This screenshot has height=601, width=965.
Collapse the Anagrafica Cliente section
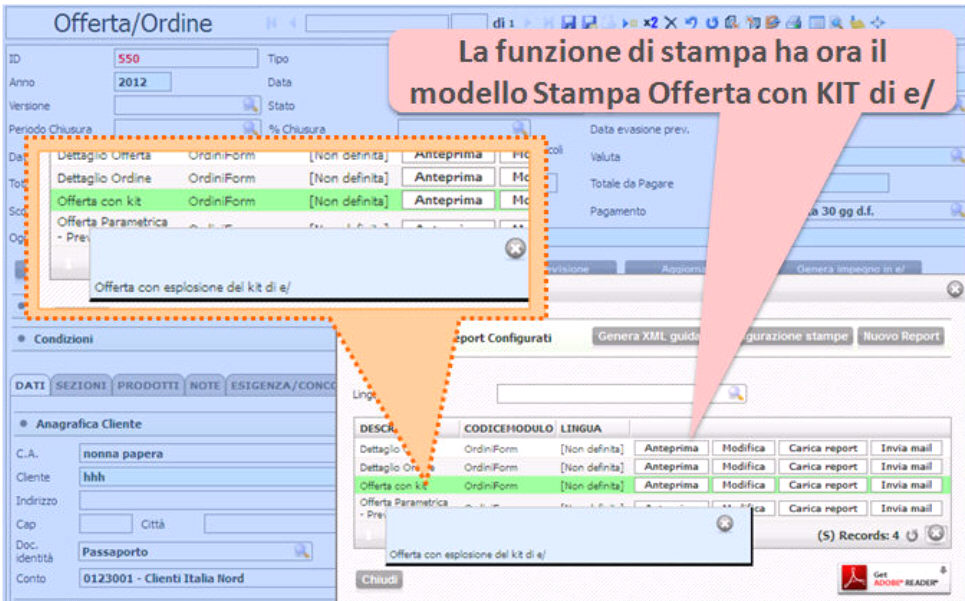pyautogui.click(x=27, y=424)
